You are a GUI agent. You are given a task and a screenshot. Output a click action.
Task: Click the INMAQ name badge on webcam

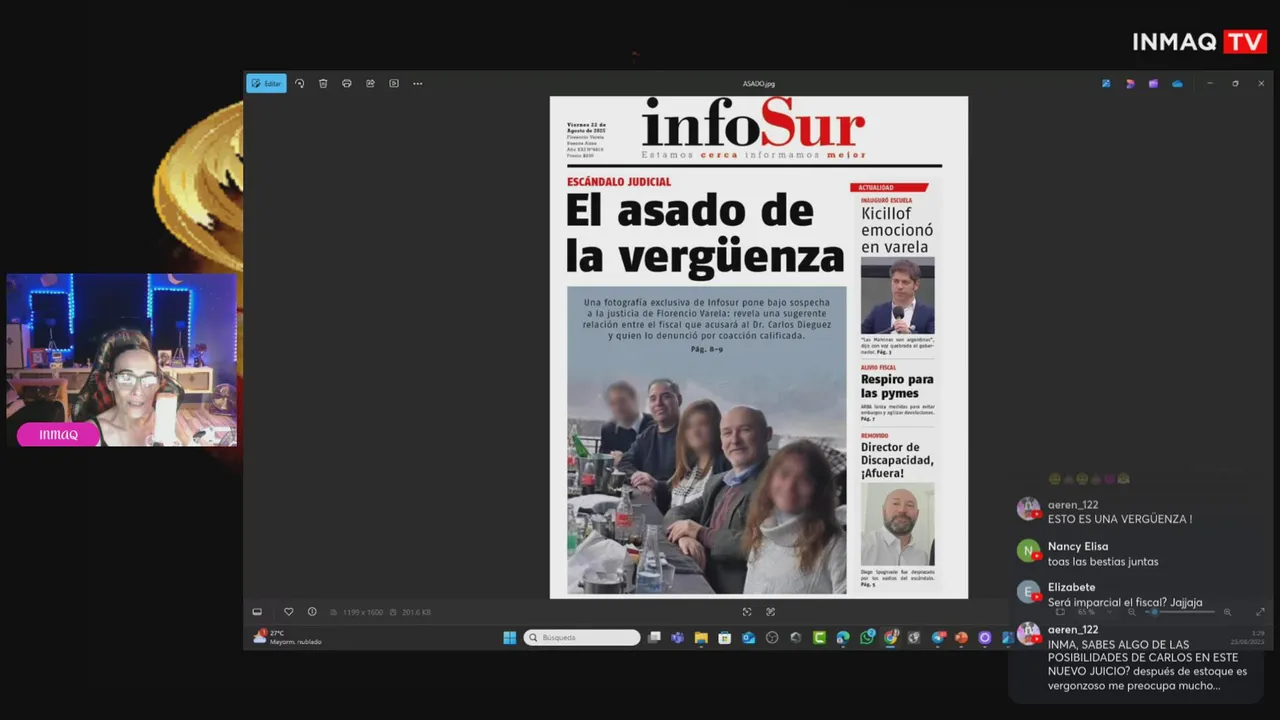[x=58, y=435]
